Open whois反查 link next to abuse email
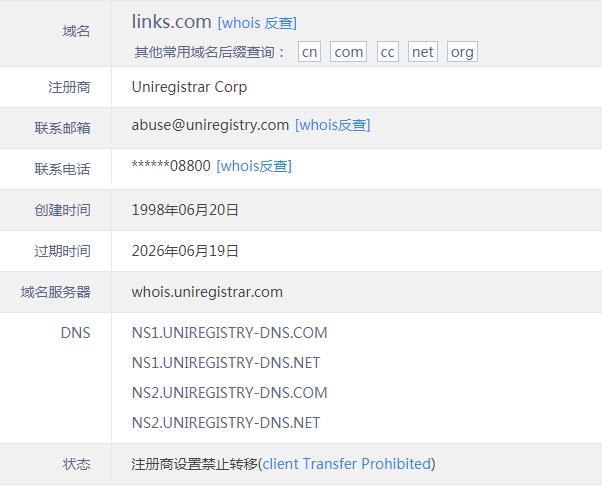This screenshot has height=491, width=602. coord(332,125)
